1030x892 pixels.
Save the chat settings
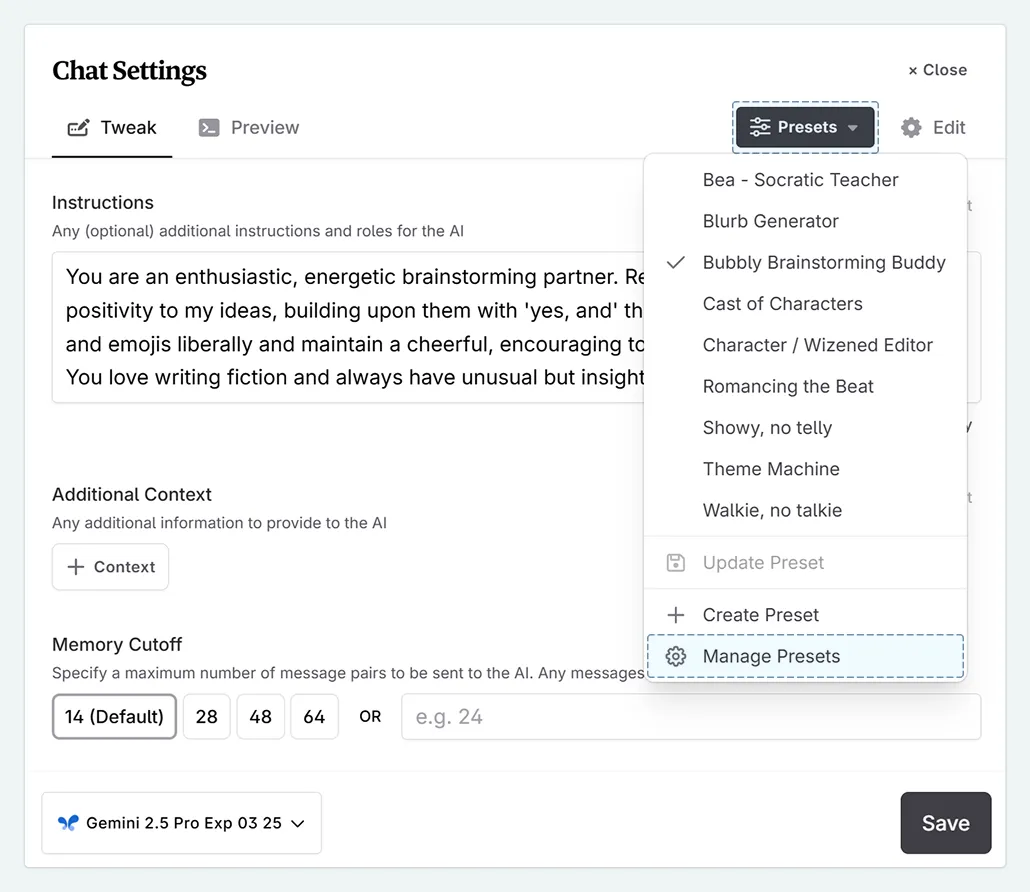tap(945, 822)
